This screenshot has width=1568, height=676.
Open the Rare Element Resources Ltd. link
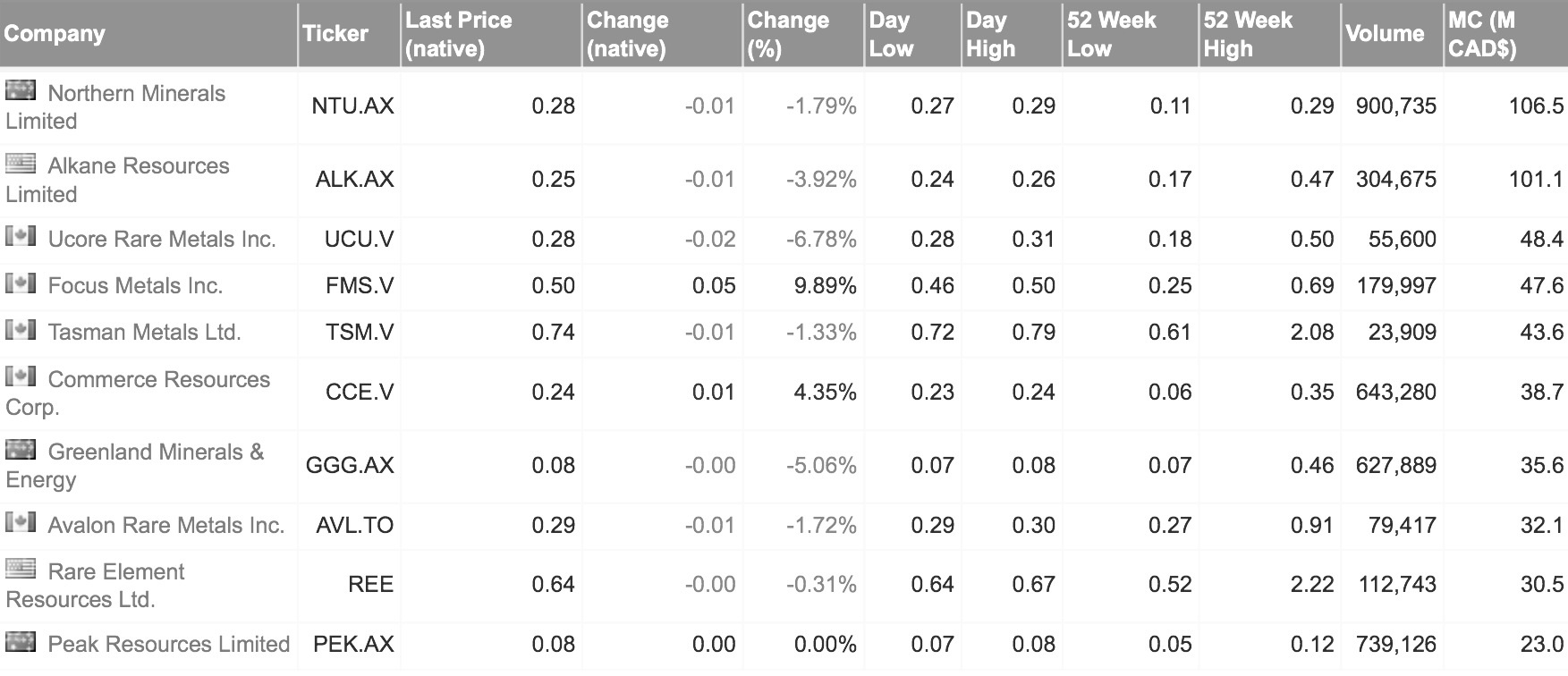(x=115, y=572)
